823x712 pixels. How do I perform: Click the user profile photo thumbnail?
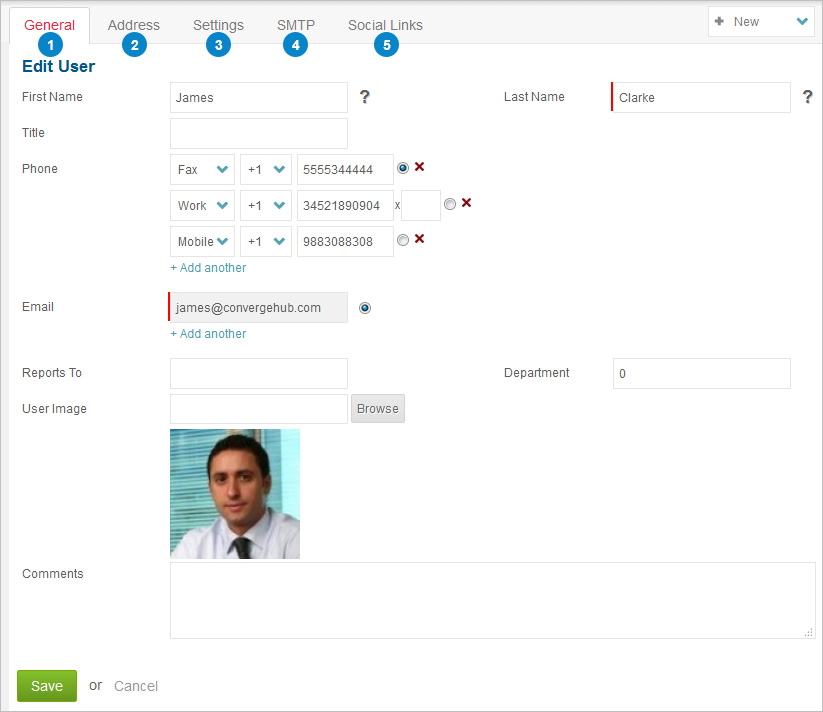pyautogui.click(x=235, y=494)
